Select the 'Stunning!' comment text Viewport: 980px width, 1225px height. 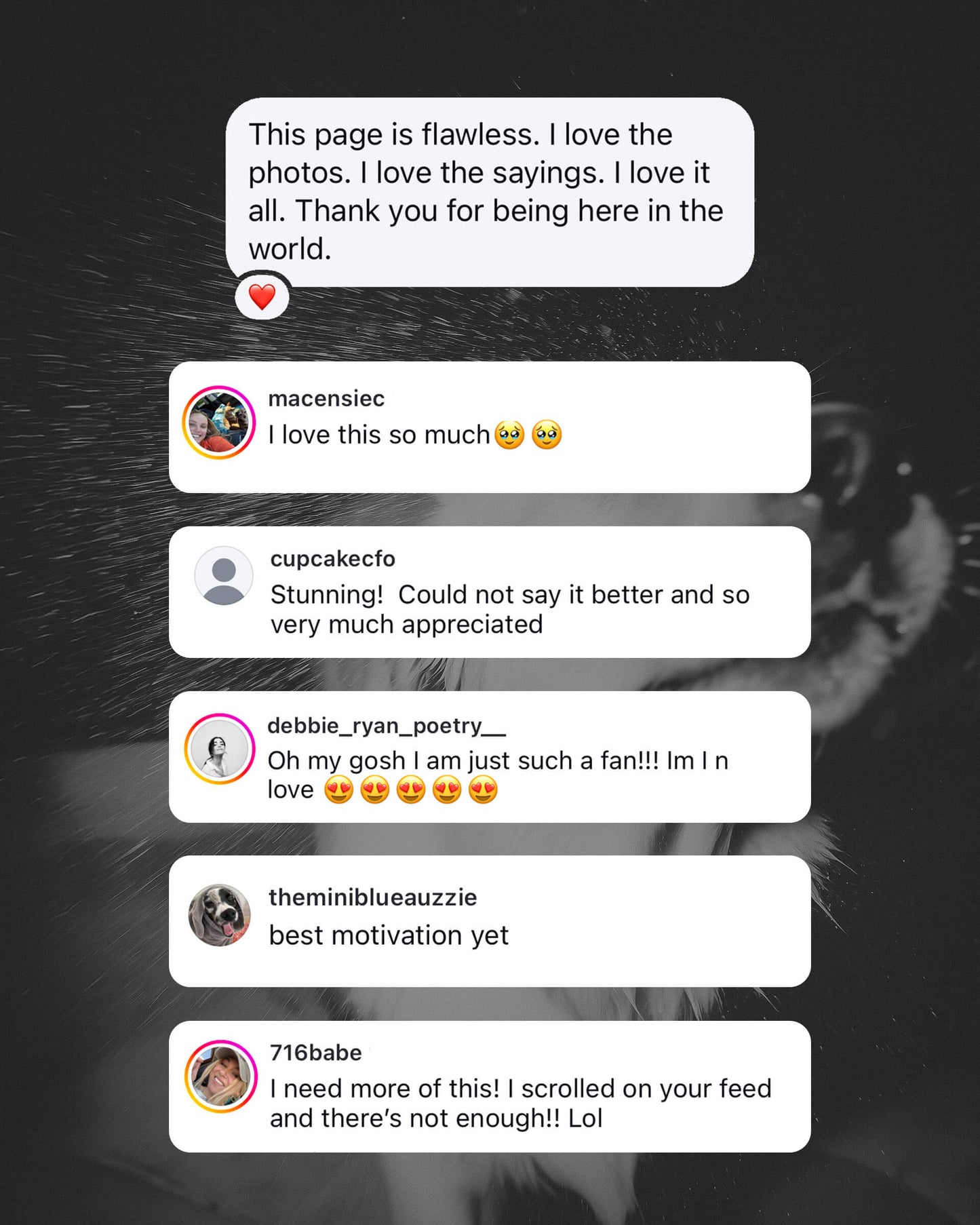pyautogui.click(x=510, y=609)
